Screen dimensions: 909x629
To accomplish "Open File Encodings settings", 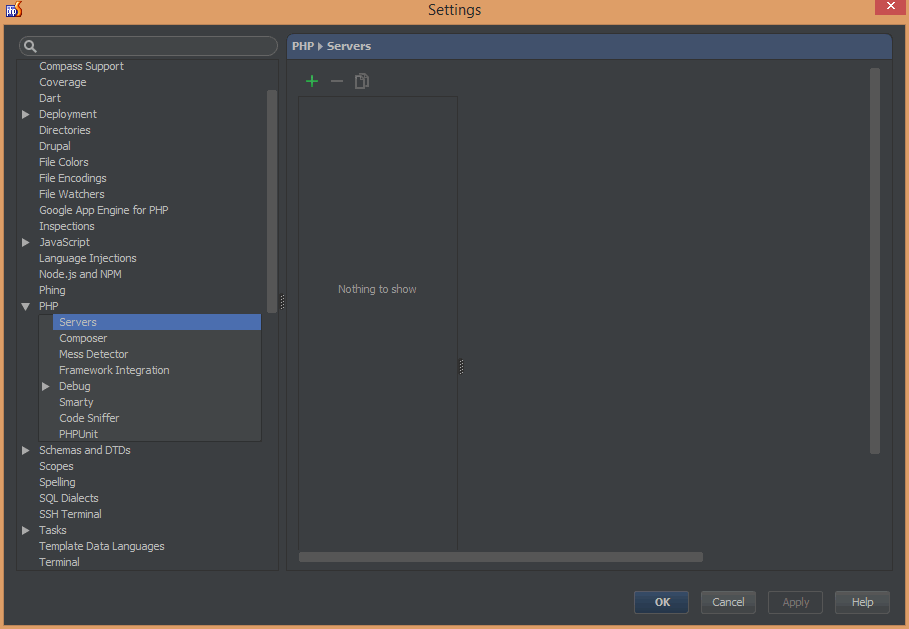I will pos(73,178).
